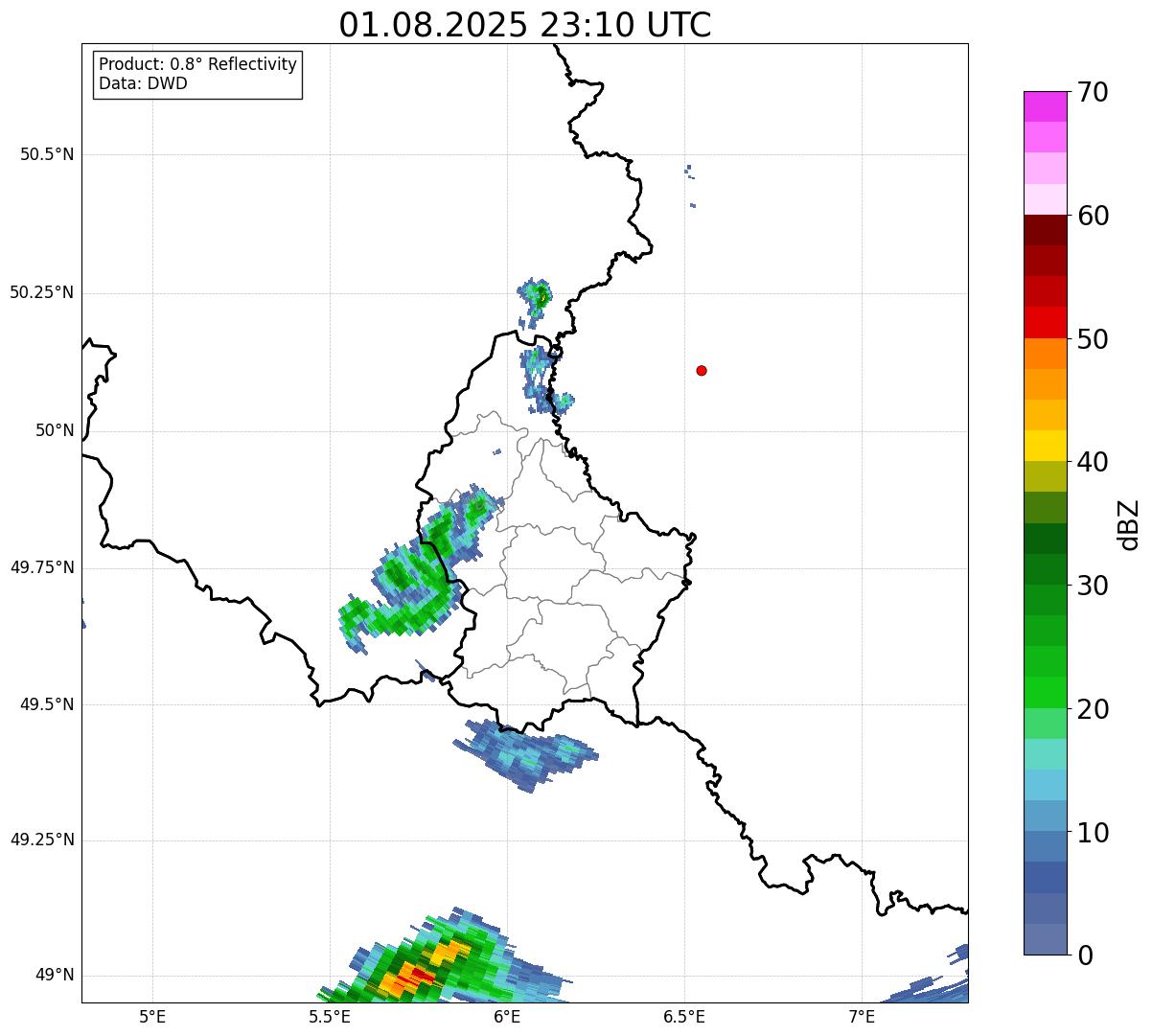The width and height of the screenshot is (1152, 1036).
Task: Click the '5°E' longitude label
Action: 153,1016
